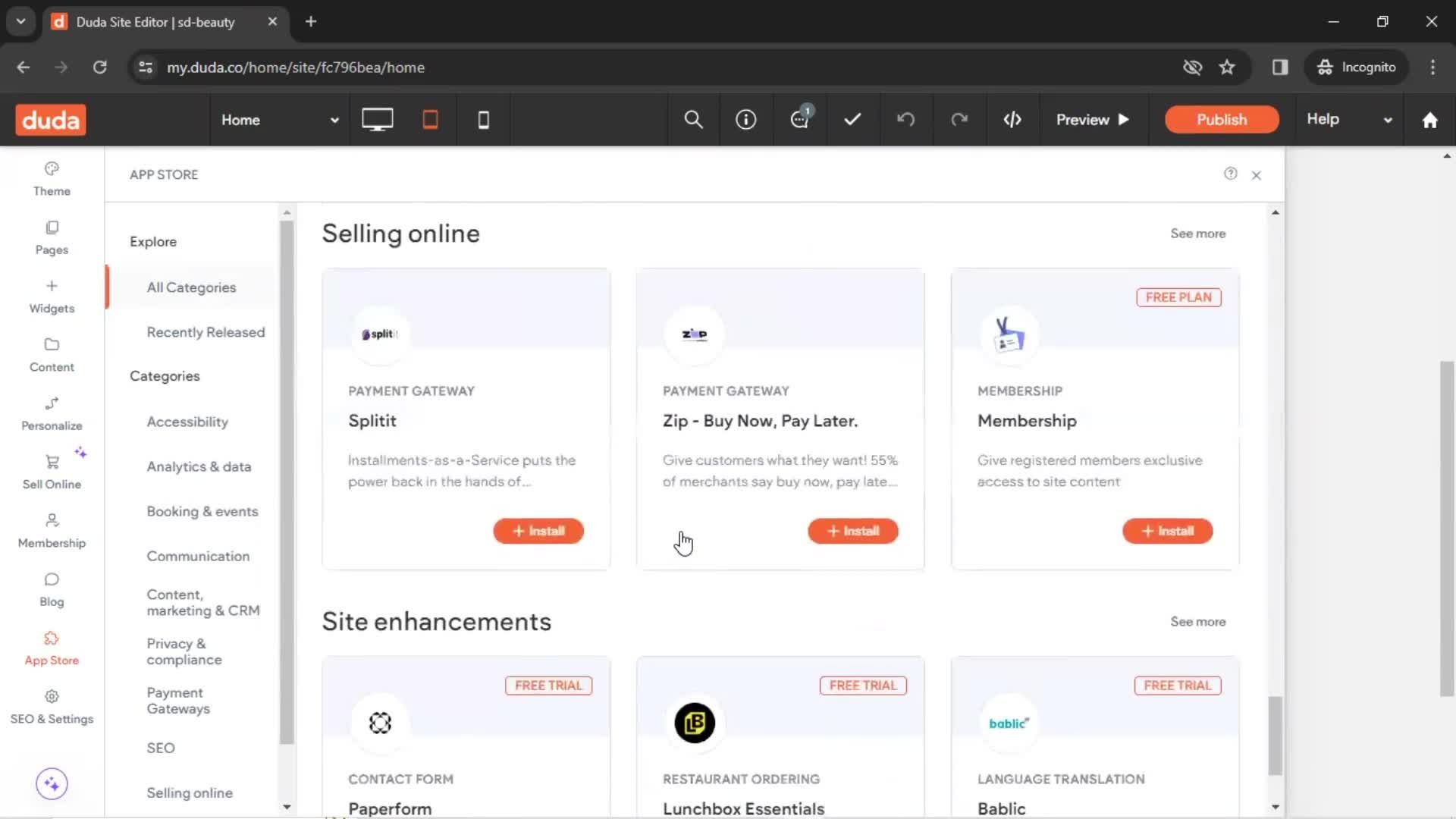The width and height of the screenshot is (1456, 819).
Task: Install Zip - Buy Now, Pay Later
Action: pyautogui.click(x=853, y=531)
